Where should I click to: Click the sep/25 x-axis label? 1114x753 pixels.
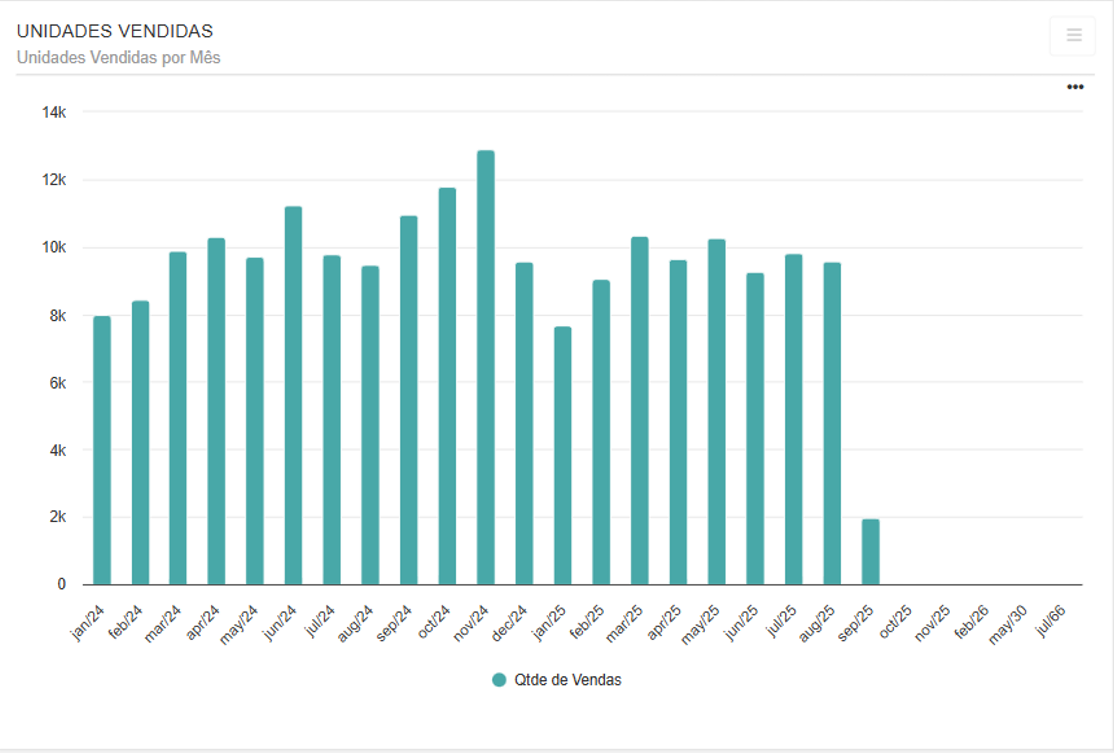(x=855, y=623)
